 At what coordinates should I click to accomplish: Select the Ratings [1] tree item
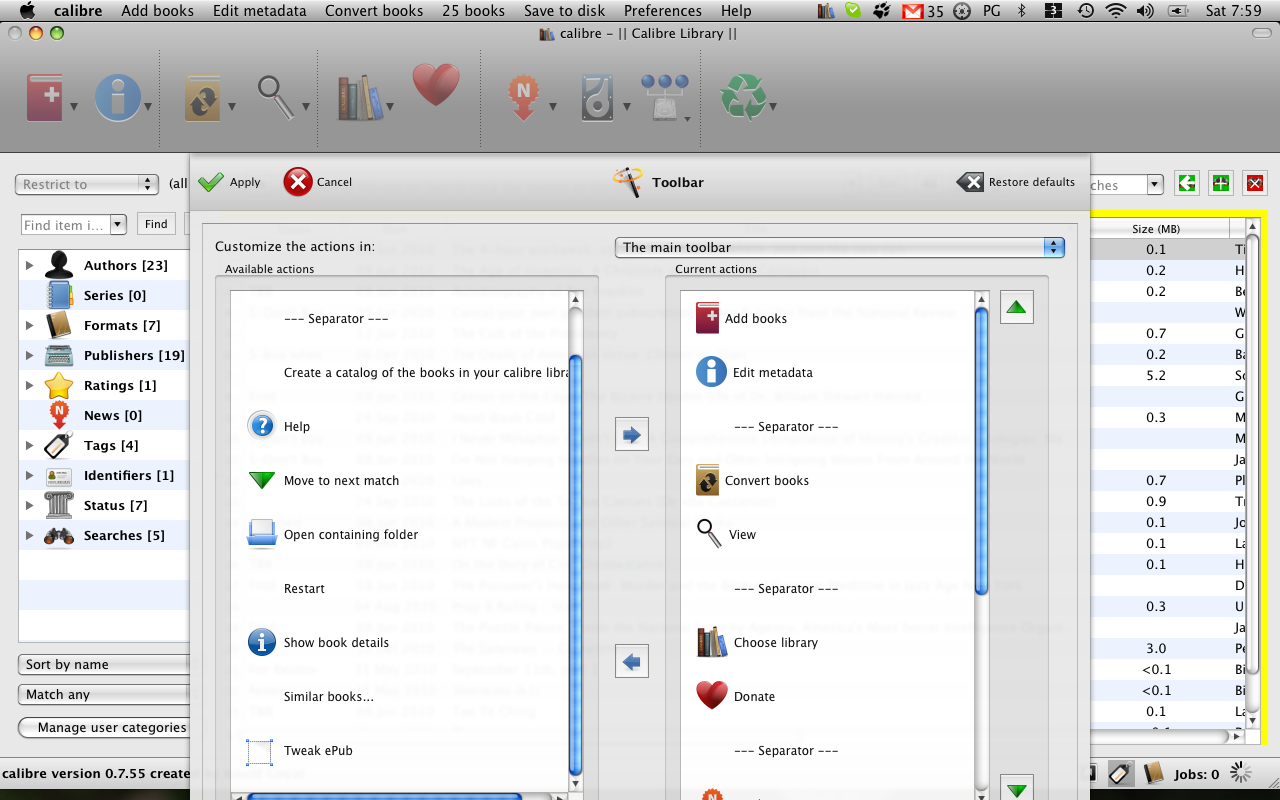pos(103,386)
